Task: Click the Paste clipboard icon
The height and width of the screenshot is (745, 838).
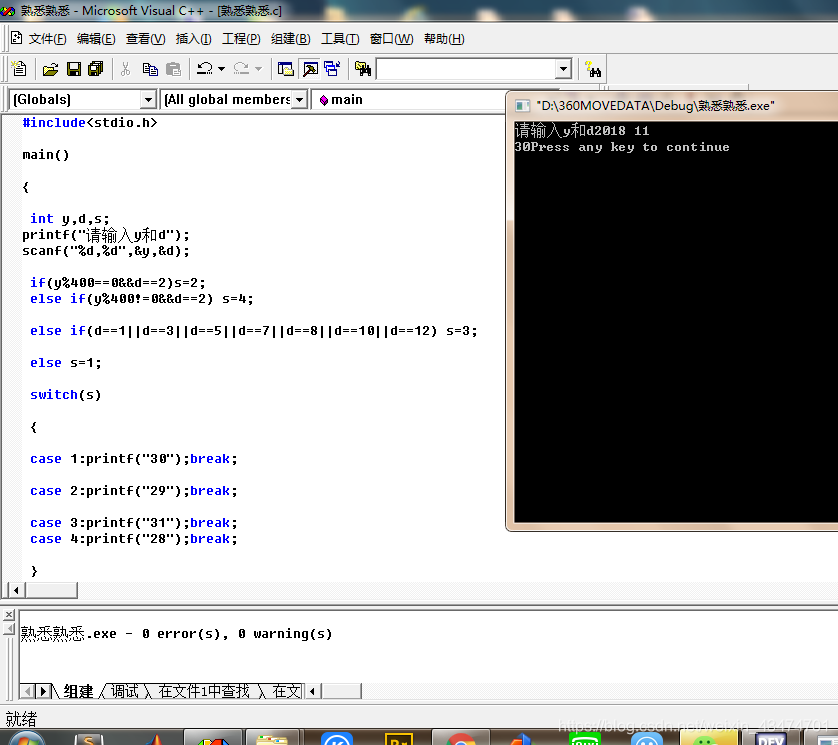Action: [173, 69]
